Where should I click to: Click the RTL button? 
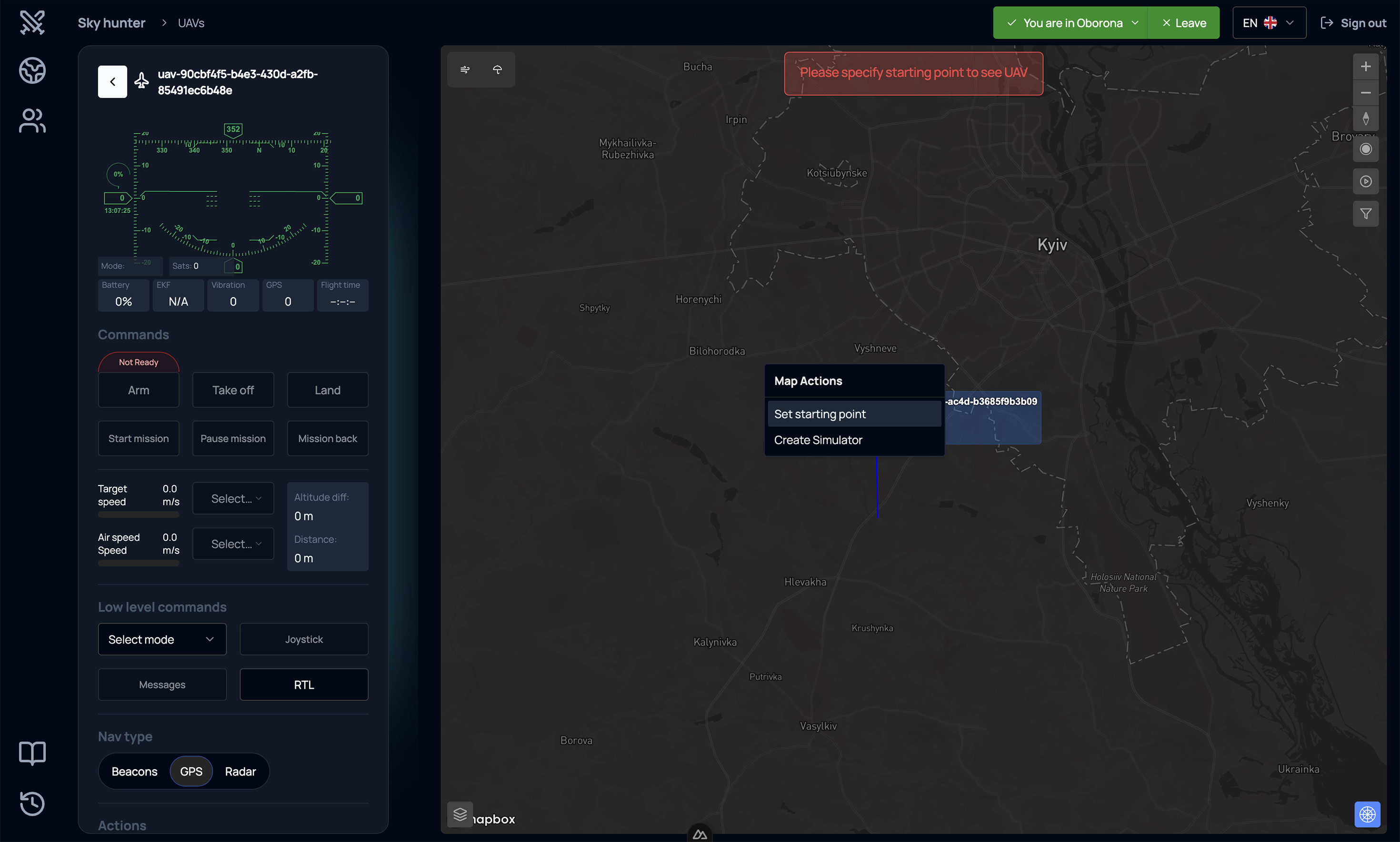[x=304, y=685]
